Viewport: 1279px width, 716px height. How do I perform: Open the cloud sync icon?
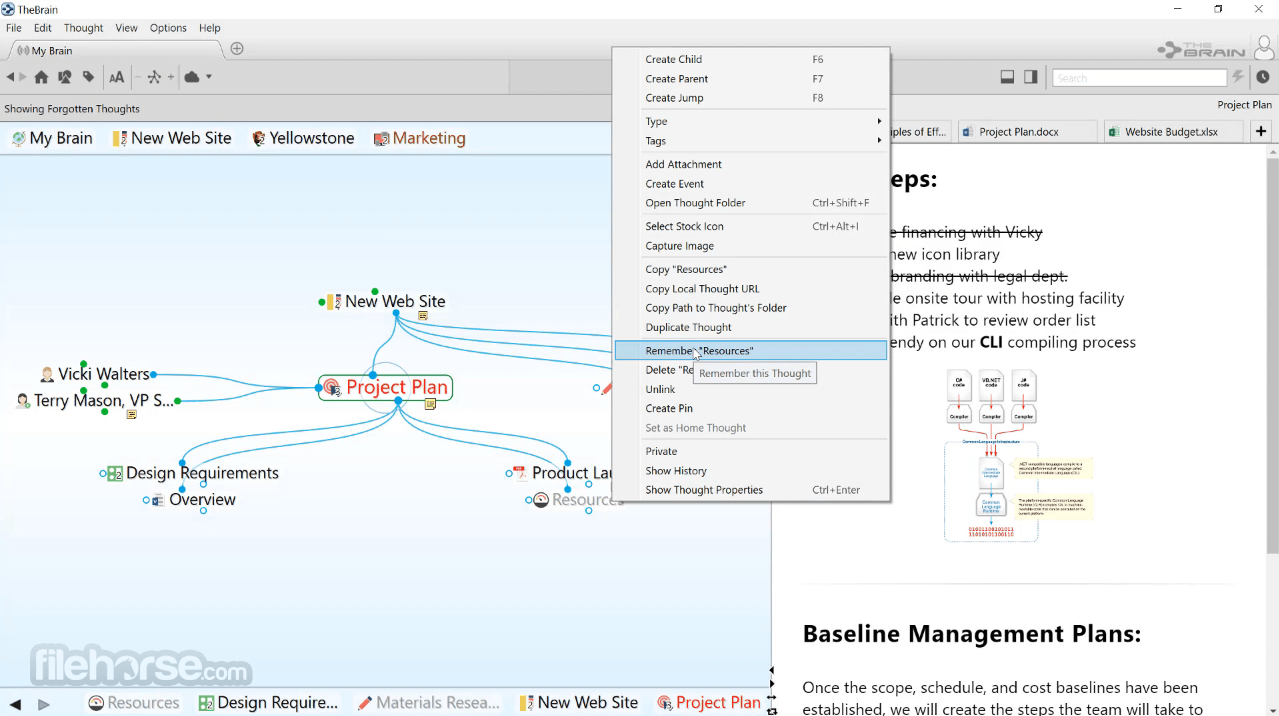pyautogui.click(x=192, y=77)
